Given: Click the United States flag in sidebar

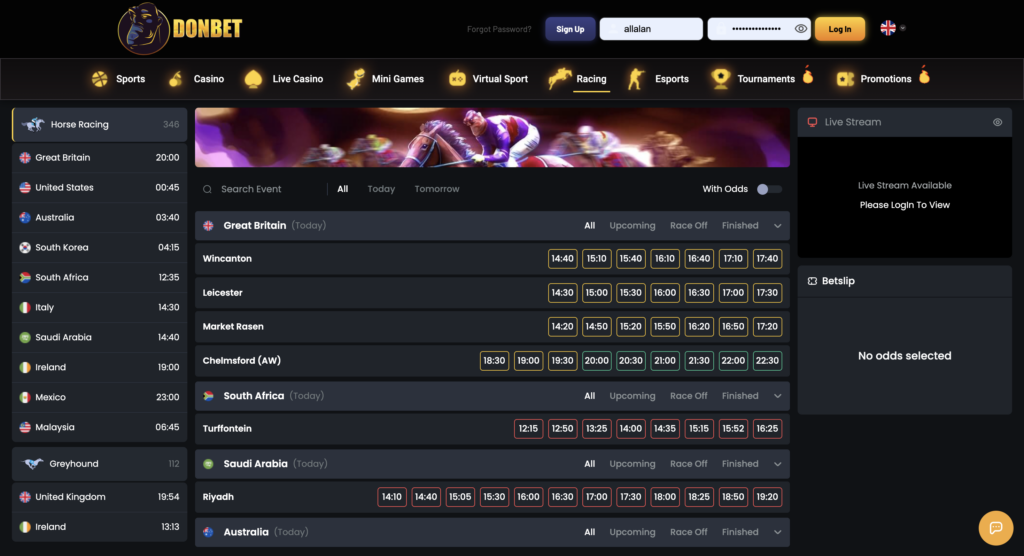Looking at the screenshot, I should coord(25,188).
